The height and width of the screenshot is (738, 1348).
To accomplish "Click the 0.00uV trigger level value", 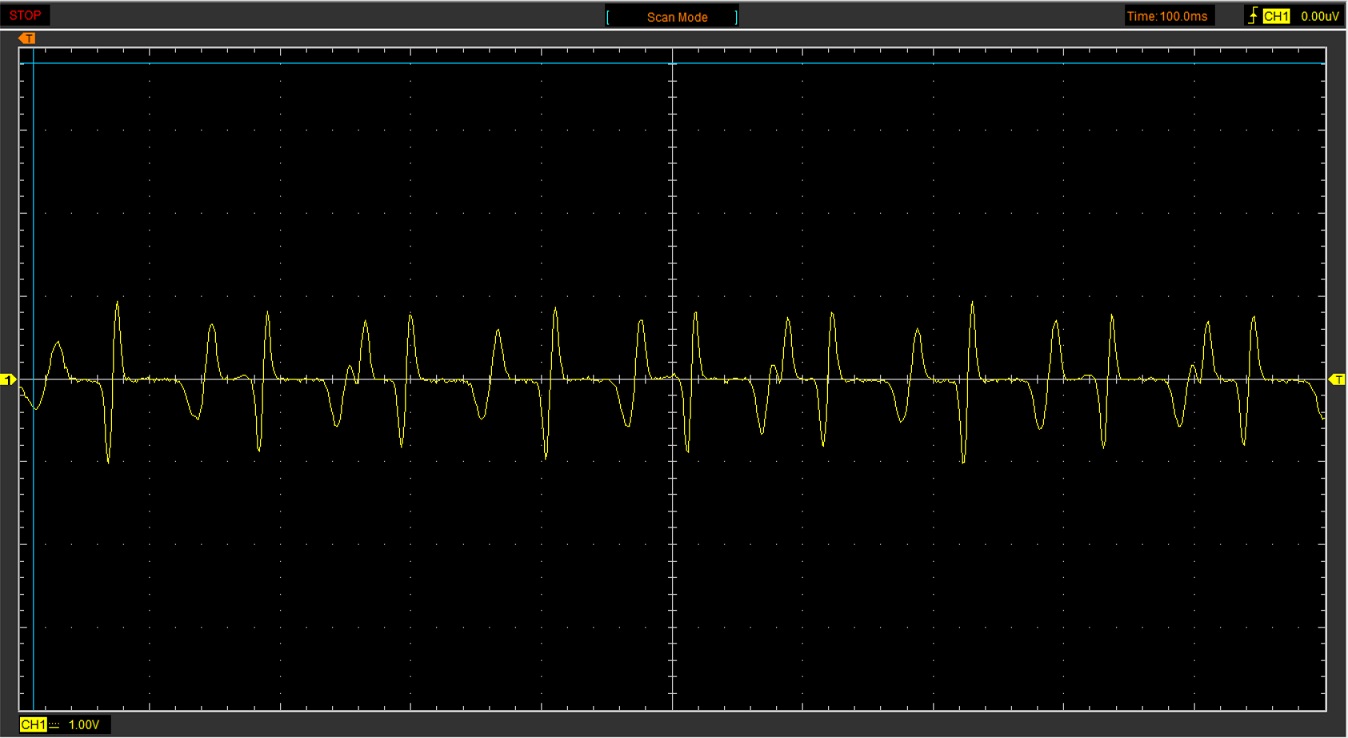I will [x=1319, y=17].
